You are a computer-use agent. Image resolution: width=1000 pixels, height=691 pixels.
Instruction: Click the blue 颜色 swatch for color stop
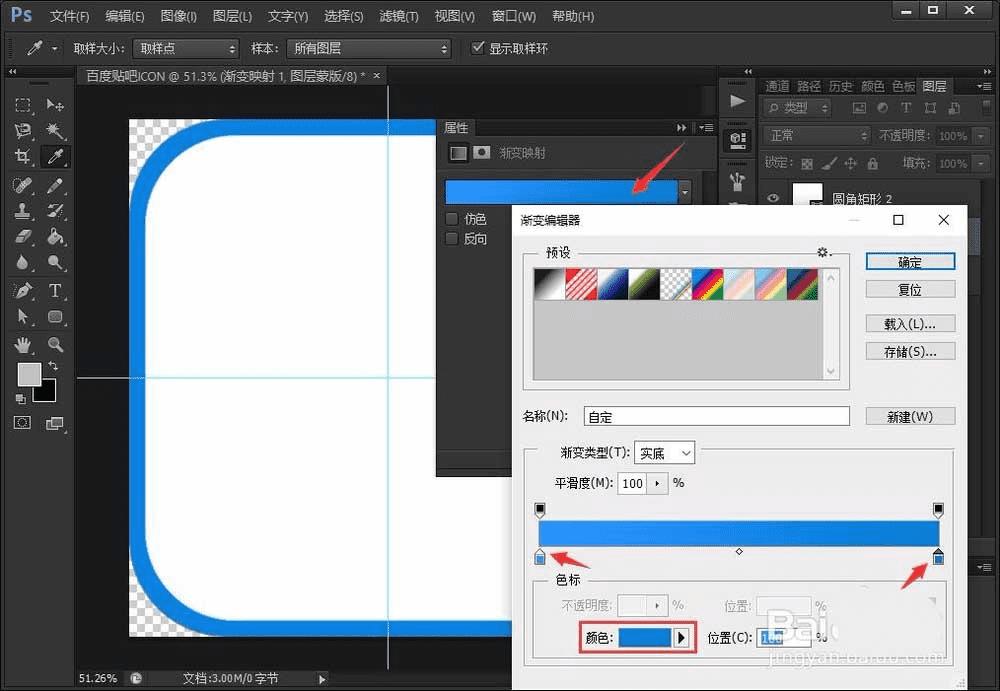click(x=643, y=637)
